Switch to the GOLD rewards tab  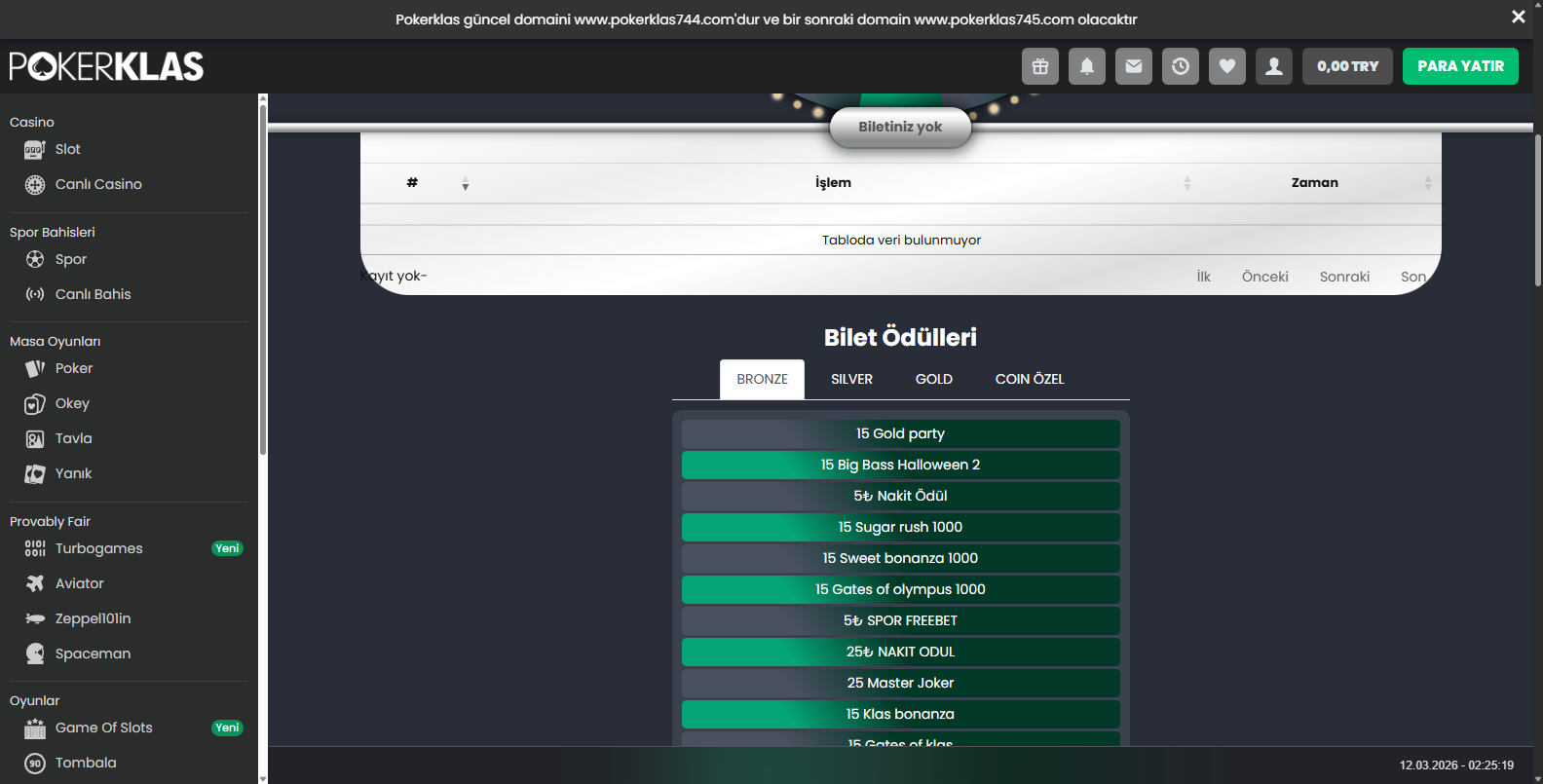(x=933, y=379)
